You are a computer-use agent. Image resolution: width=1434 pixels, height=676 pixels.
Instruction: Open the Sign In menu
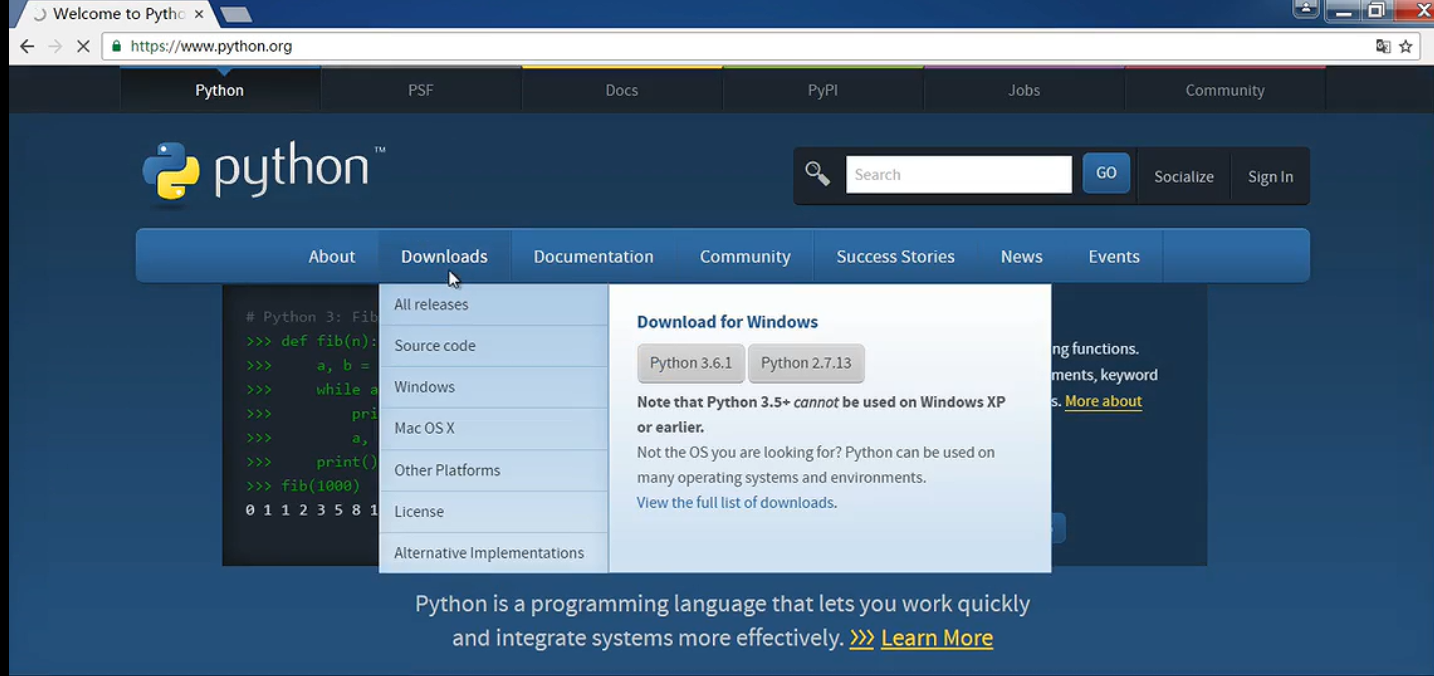(1270, 176)
